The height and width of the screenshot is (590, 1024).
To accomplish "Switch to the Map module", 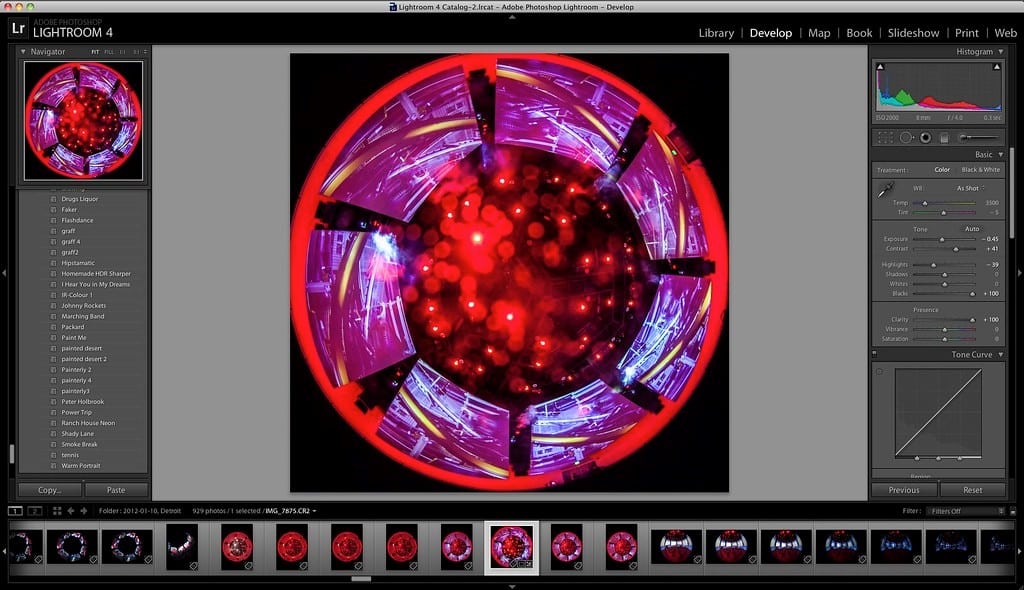I will (819, 33).
